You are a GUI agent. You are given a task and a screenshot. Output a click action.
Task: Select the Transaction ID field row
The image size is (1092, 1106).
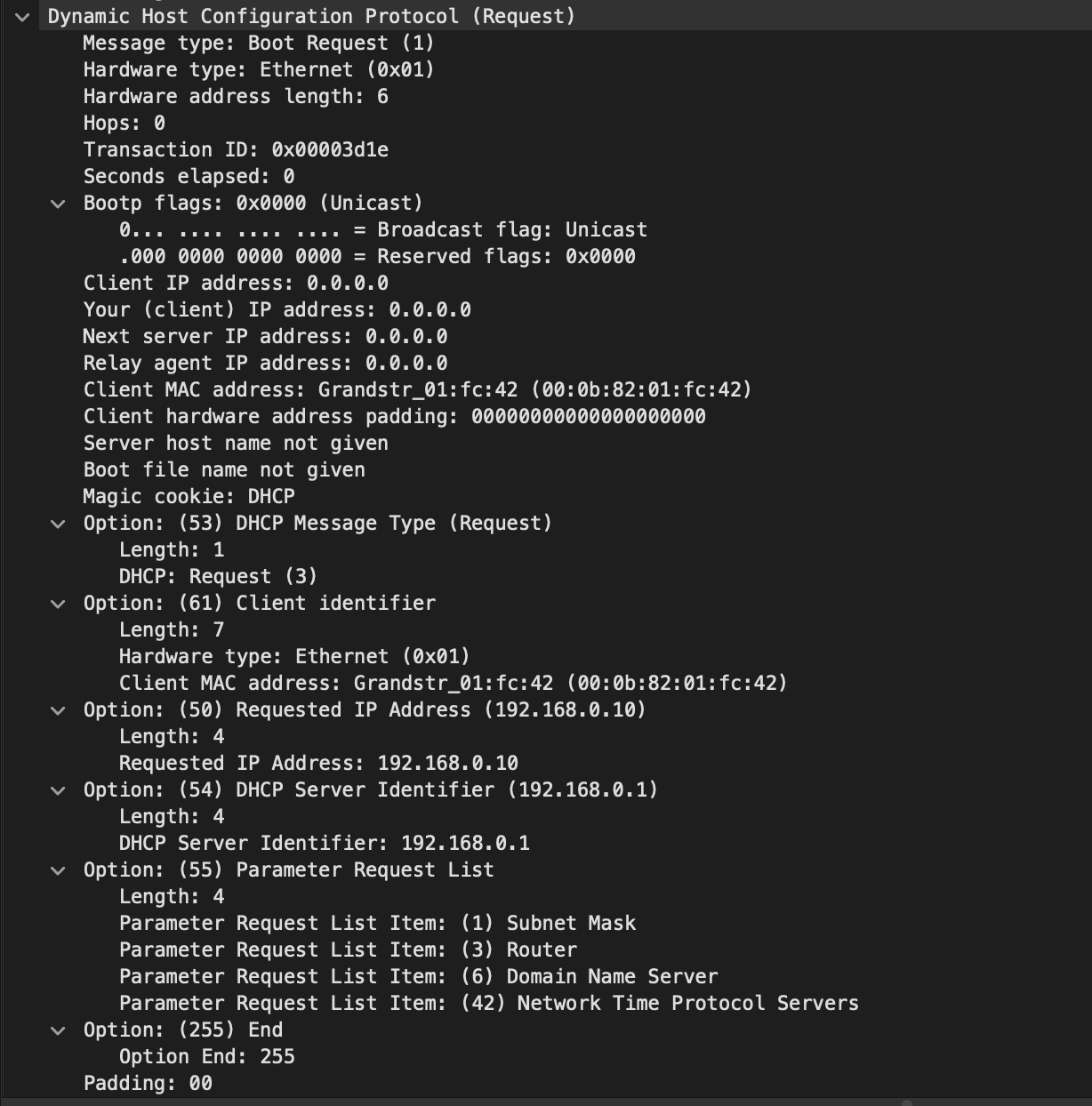pyautogui.click(x=236, y=149)
